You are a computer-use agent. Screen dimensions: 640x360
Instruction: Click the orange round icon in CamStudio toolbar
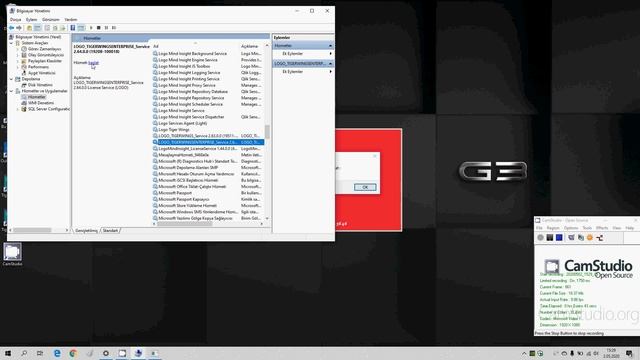[590, 238]
